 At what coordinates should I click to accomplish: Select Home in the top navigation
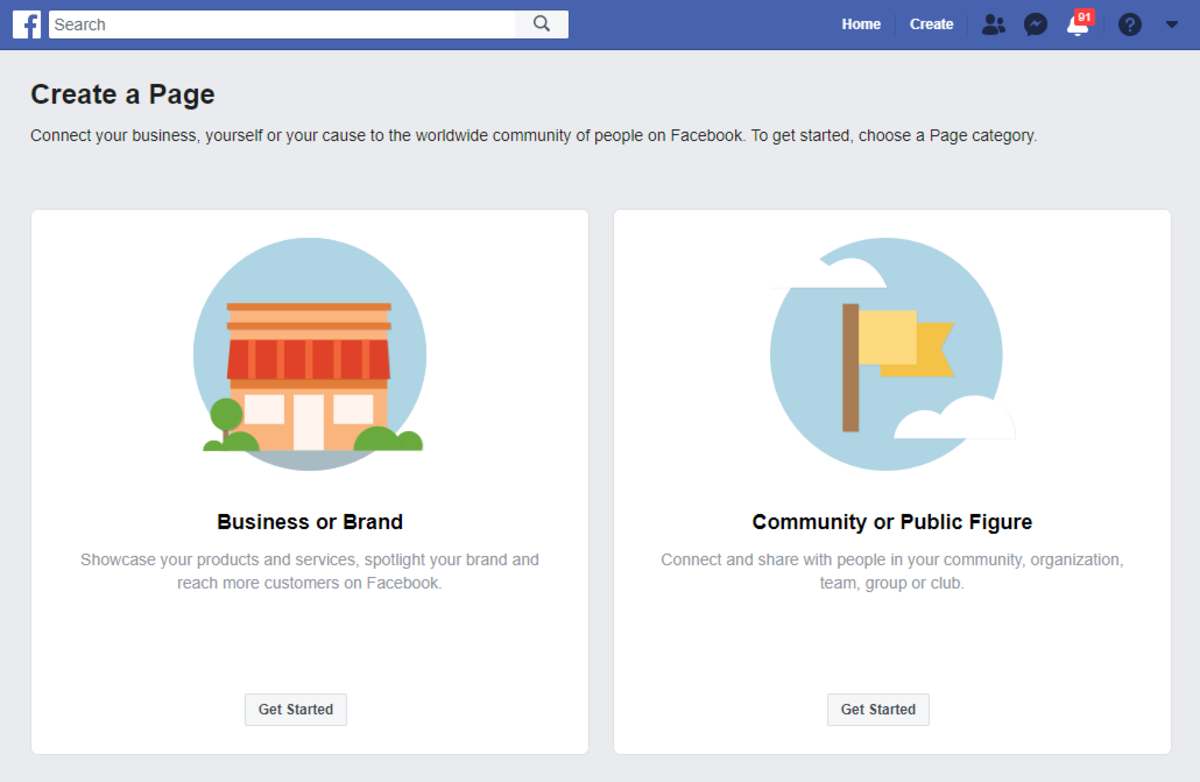[x=861, y=24]
